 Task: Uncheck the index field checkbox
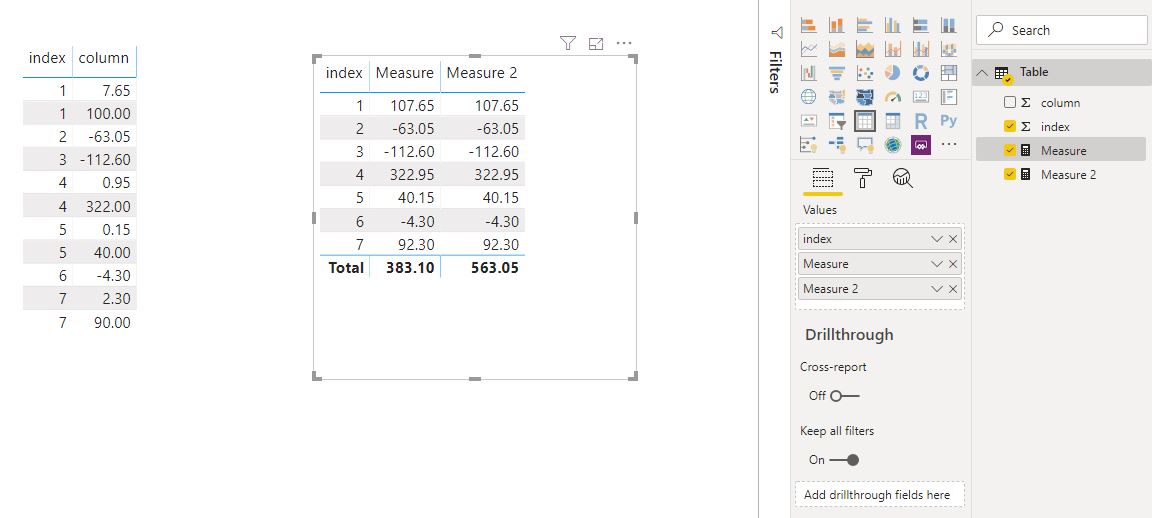point(1009,126)
